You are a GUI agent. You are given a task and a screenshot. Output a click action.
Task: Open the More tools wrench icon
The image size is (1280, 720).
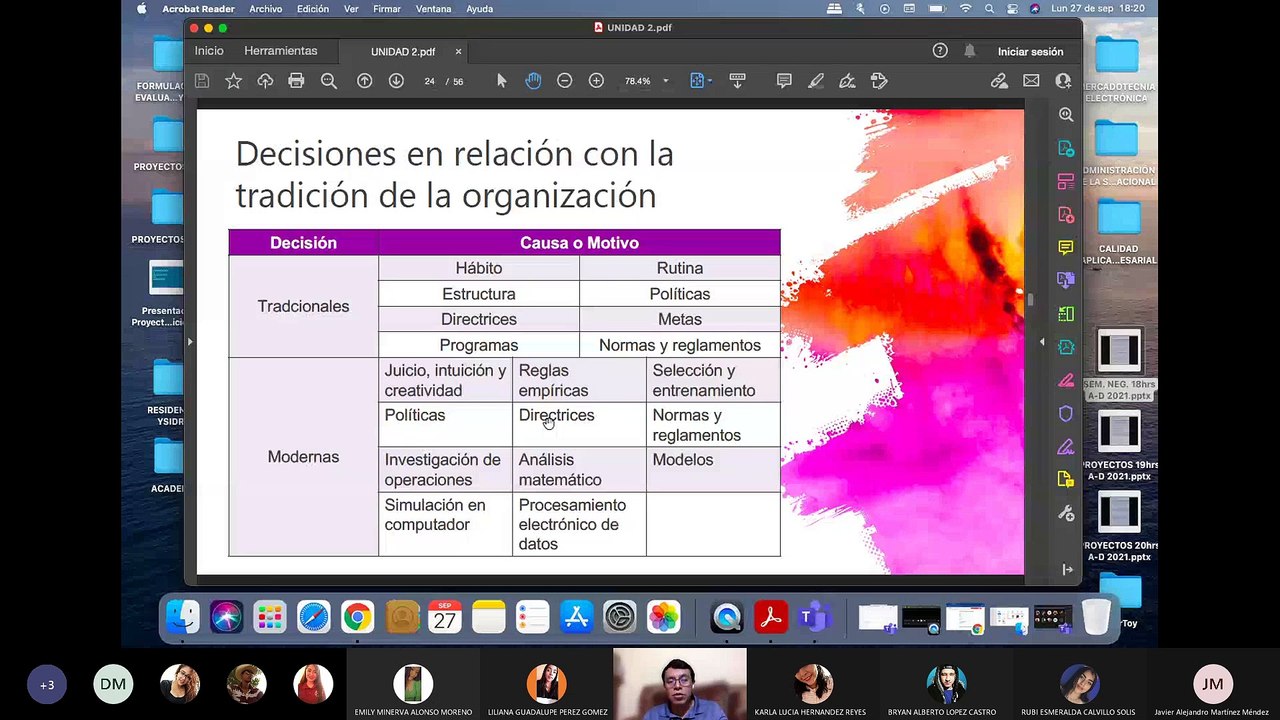click(1066, 513)
